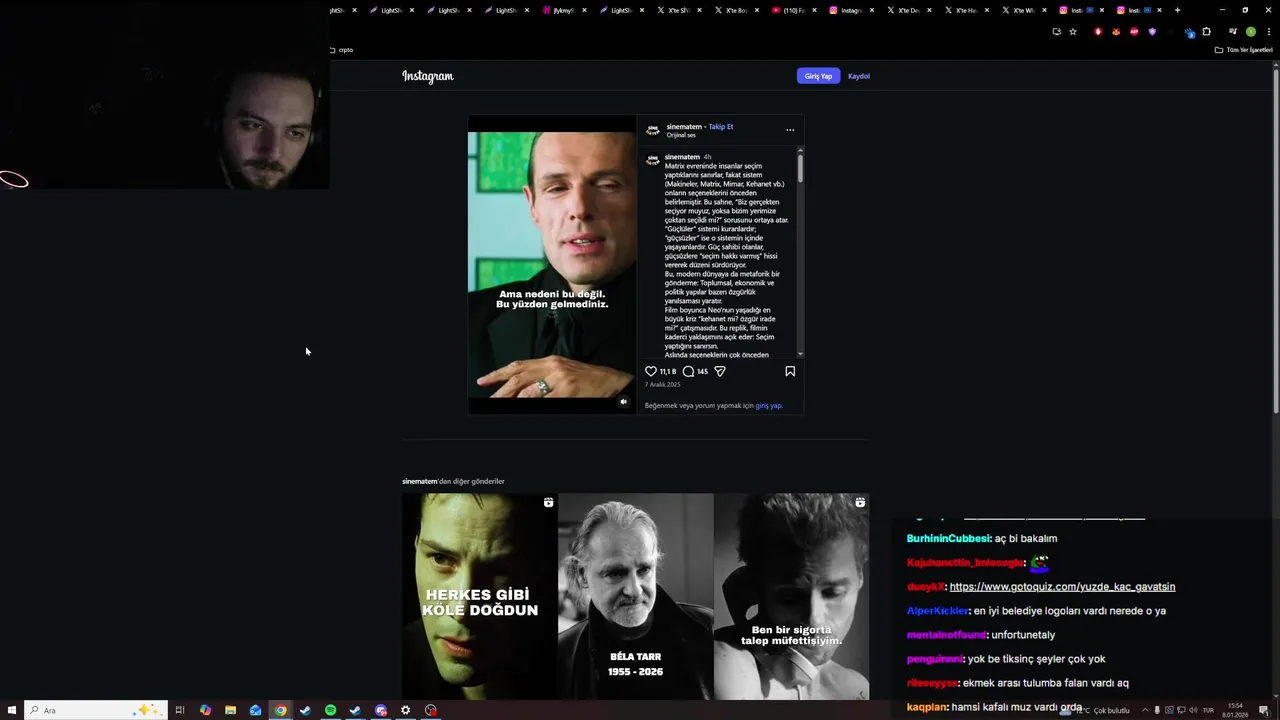
Task: Click the Giriş Yap button
Action: [818, 76]
